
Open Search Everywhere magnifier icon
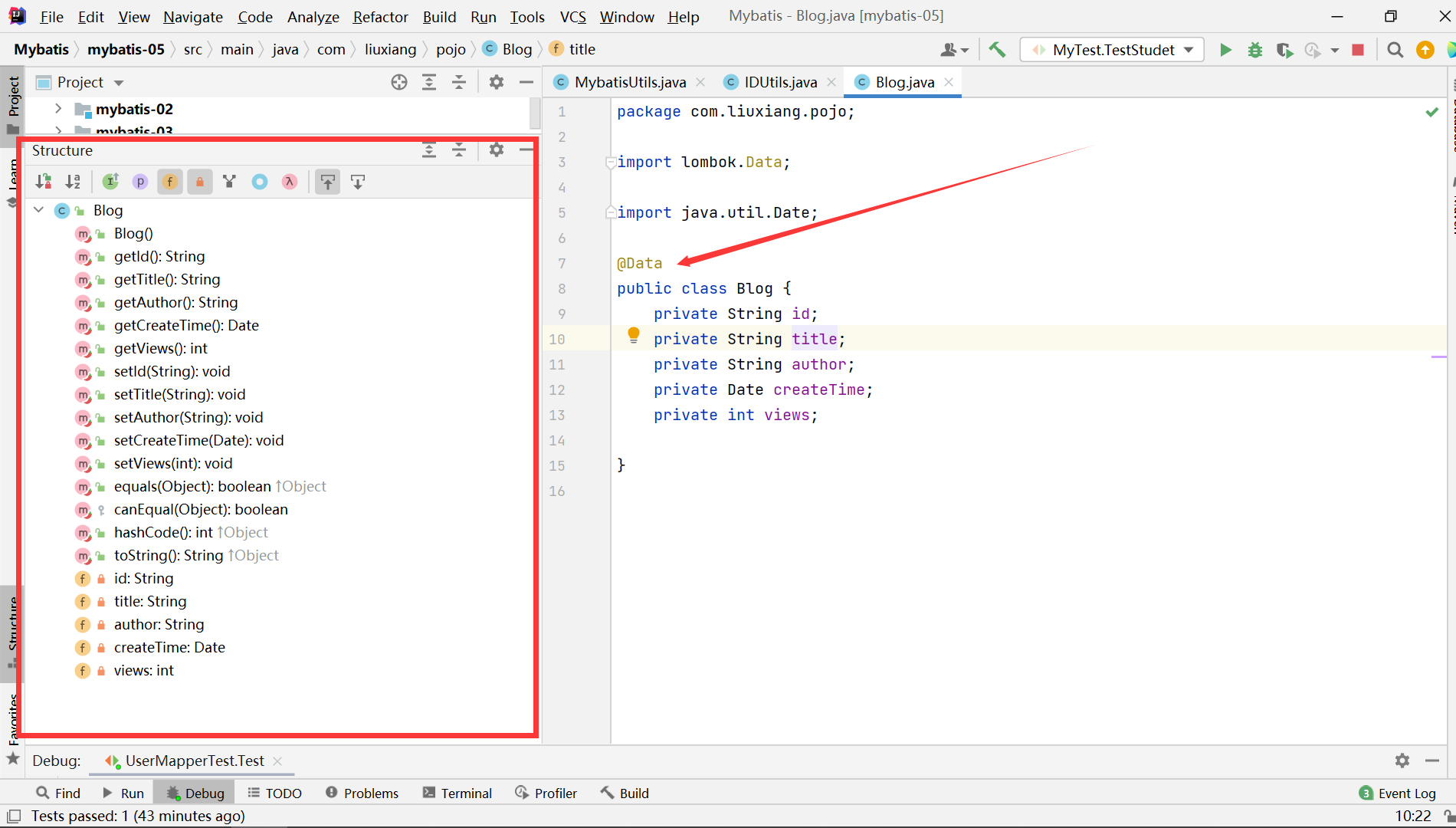(x=1395, y=50)
